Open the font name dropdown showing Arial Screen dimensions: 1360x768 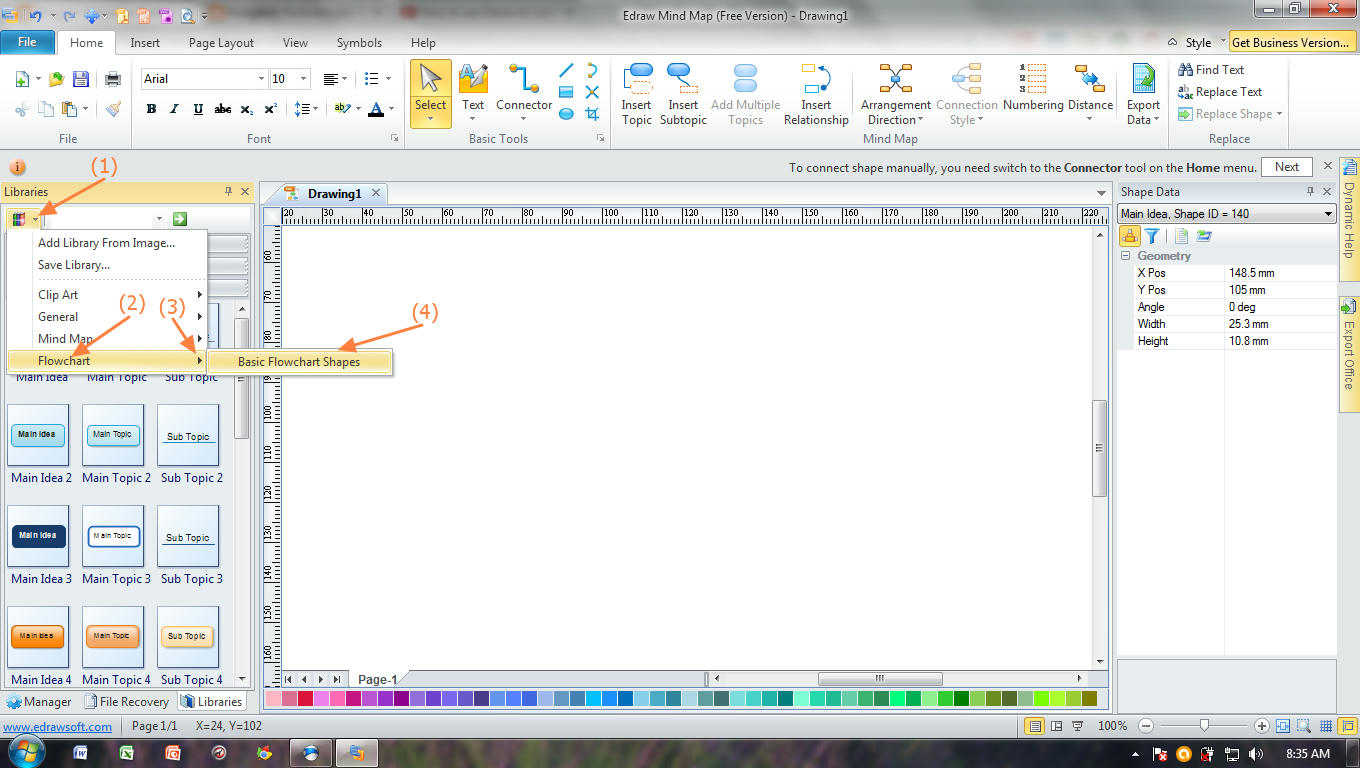coord(262,79)
